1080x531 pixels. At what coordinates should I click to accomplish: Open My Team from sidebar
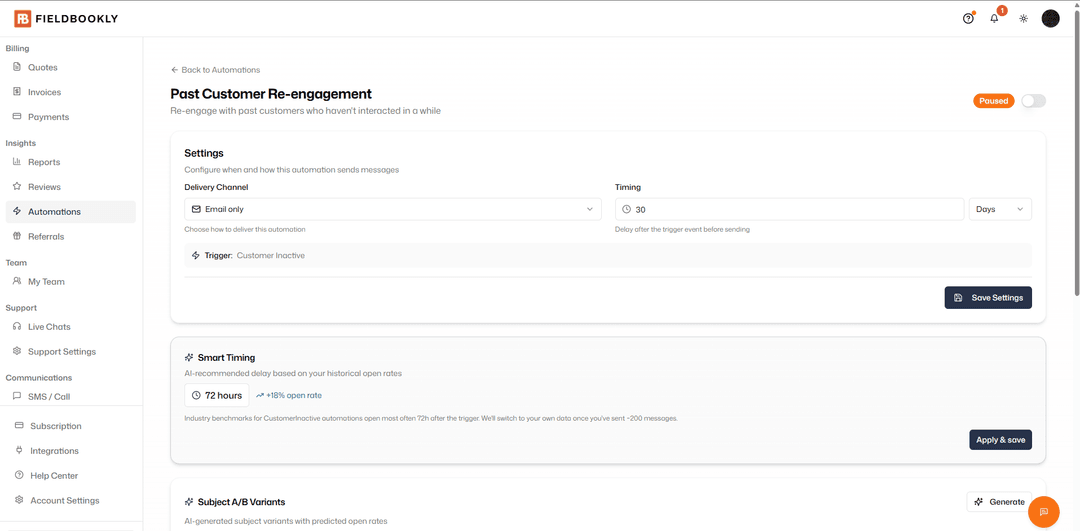coord(70,281)
